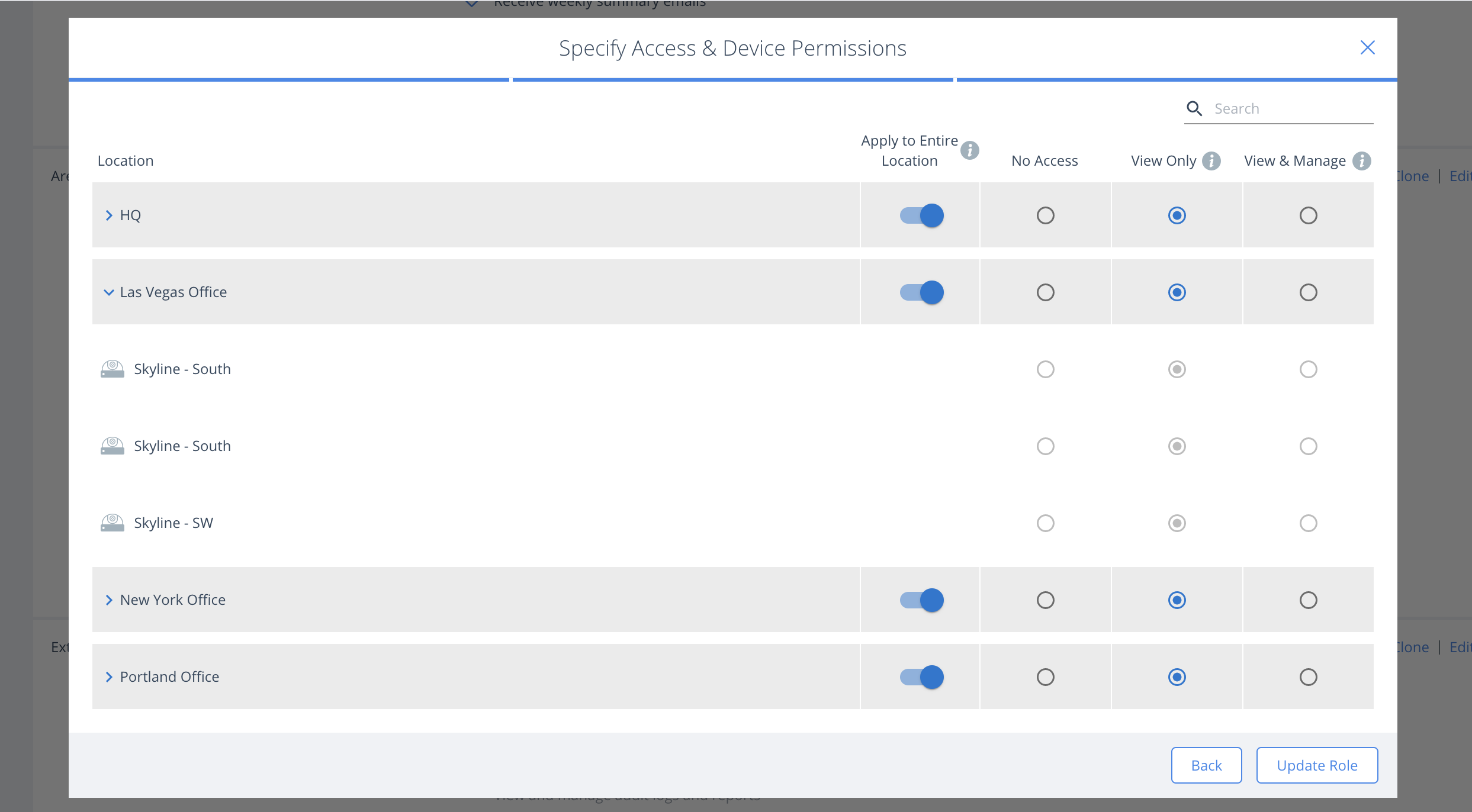The width and height of the screenshot is (1472, 812).
Task: Expand the New York Office location
Action: 108,600
